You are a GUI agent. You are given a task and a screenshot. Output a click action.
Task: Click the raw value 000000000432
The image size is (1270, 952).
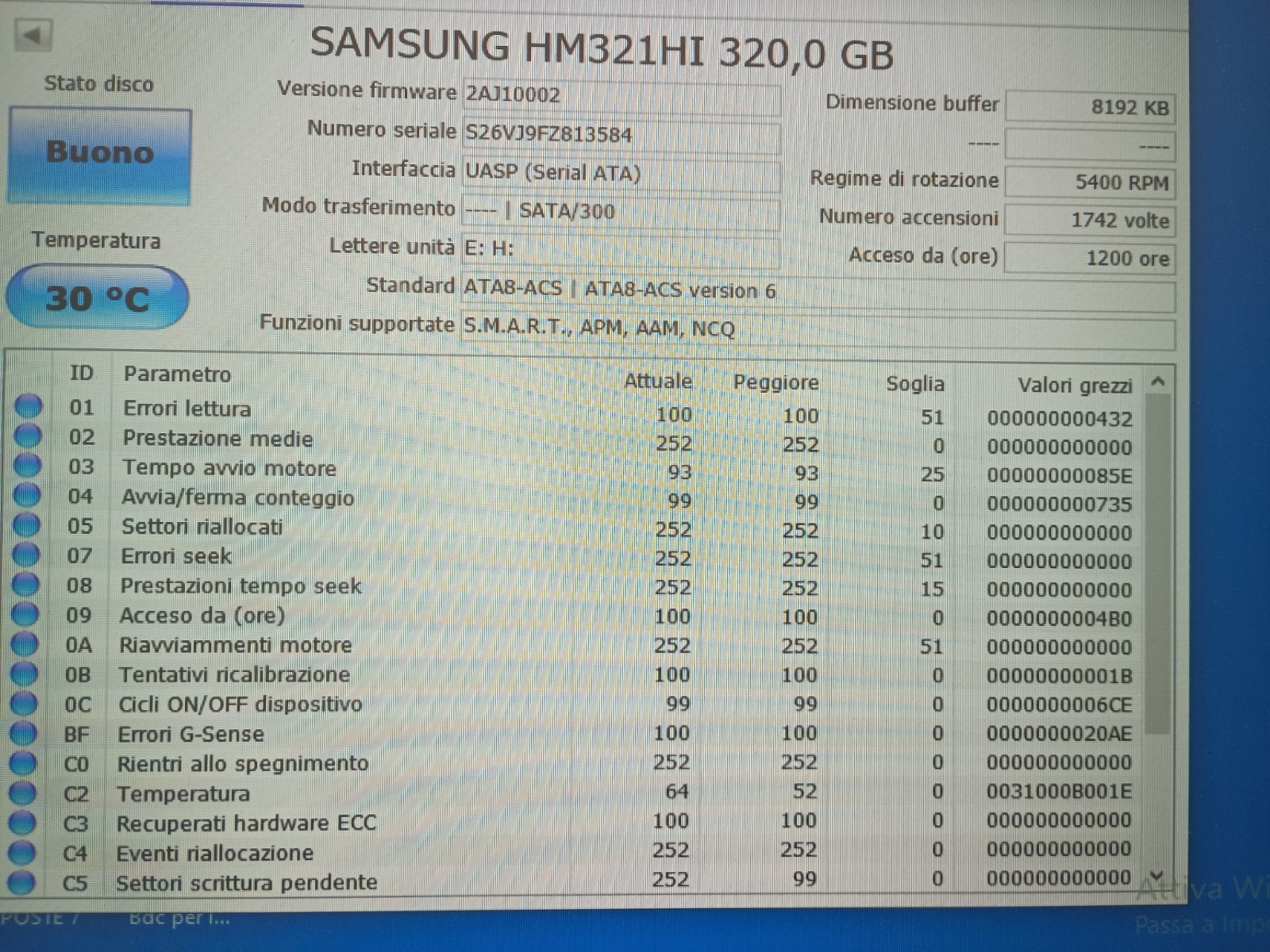1060,419
